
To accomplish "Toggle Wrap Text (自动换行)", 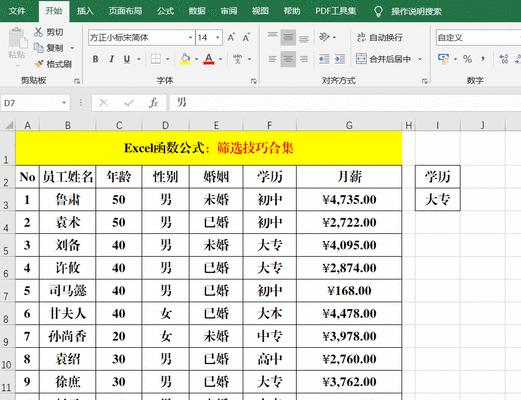I will [380, 37].
